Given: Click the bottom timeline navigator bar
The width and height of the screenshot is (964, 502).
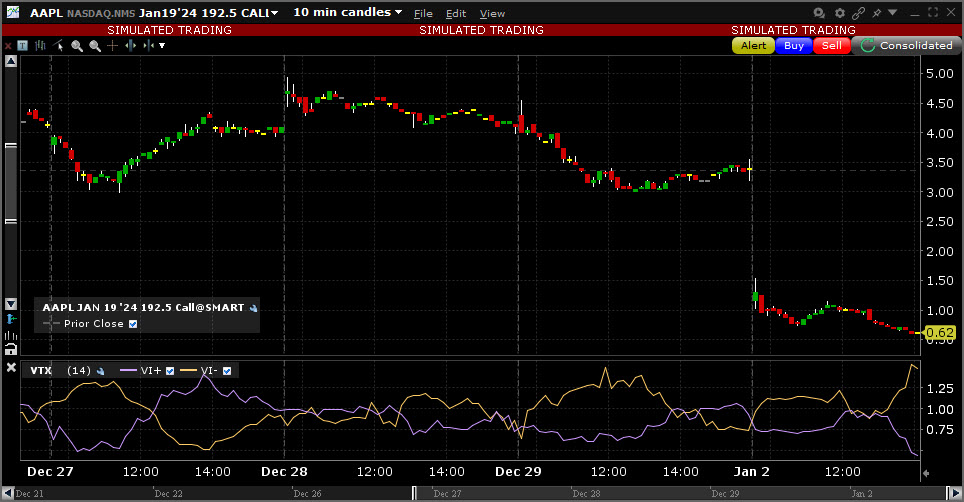Looking at the screenshot, I should (x=481, y=493).
